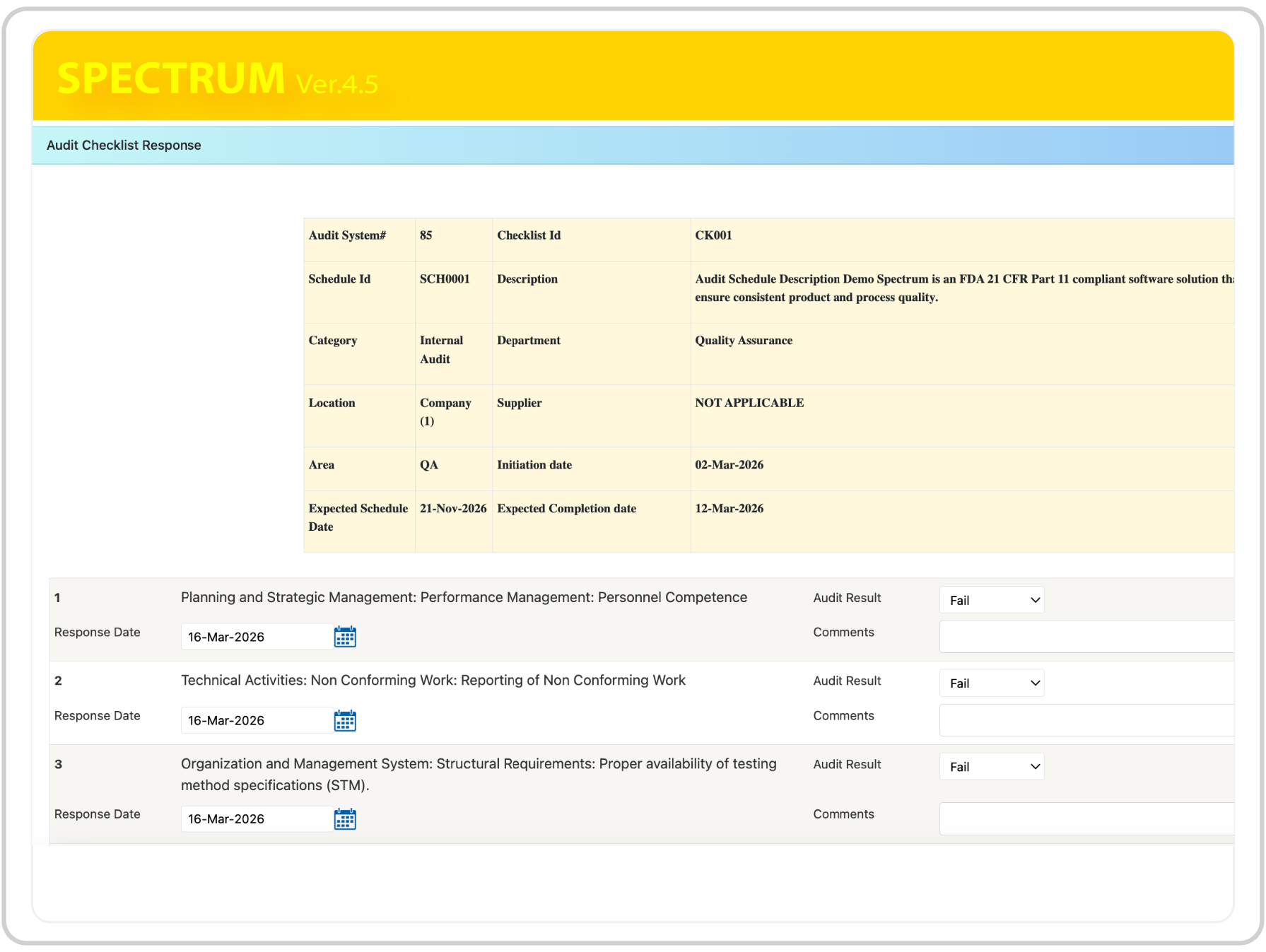The width and height of the screenshot is (1266, 952).
Task: Click the Response Date label of item 3
Action: 98,814
